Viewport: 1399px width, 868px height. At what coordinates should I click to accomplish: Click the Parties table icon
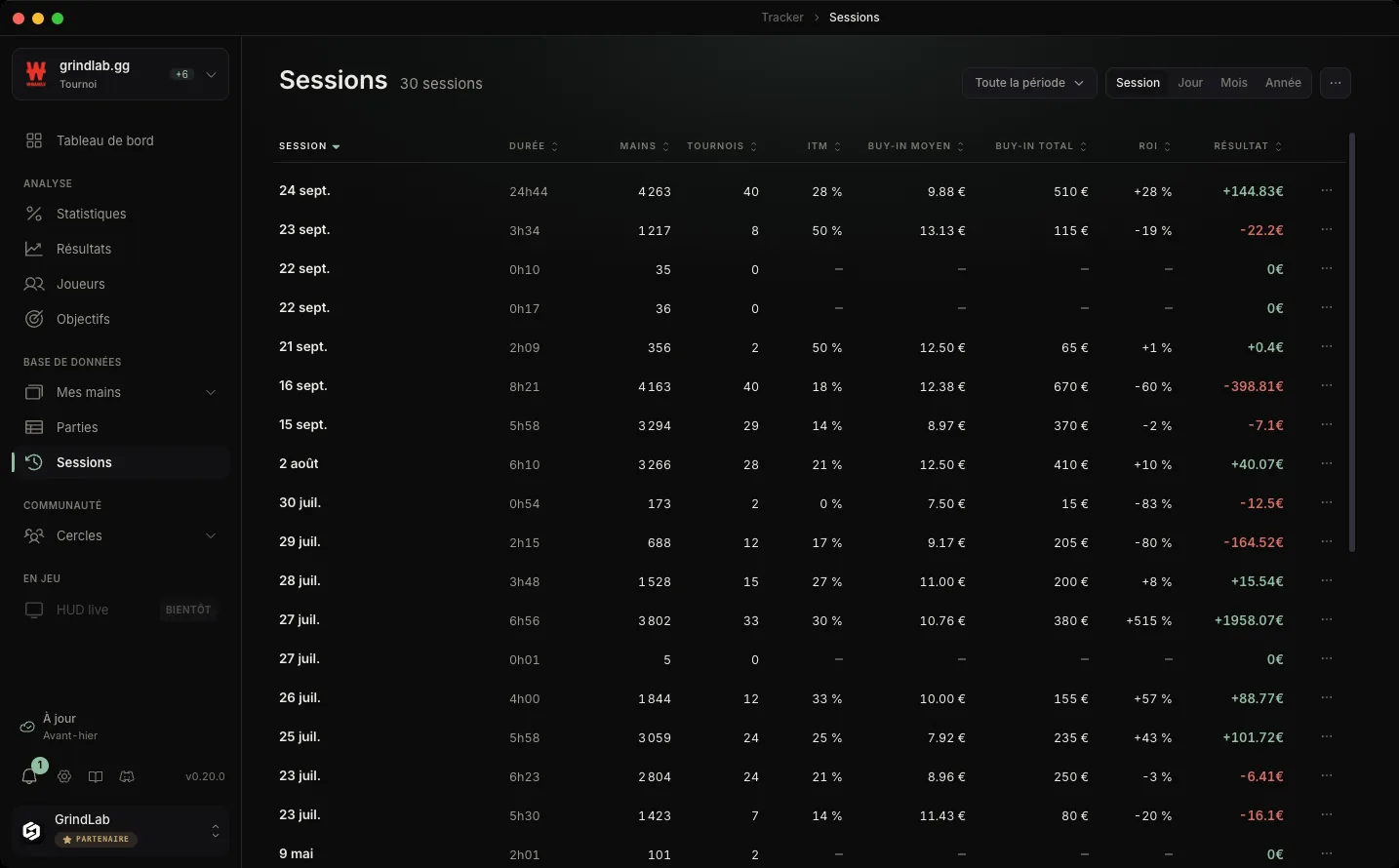(x=34, y=427)
